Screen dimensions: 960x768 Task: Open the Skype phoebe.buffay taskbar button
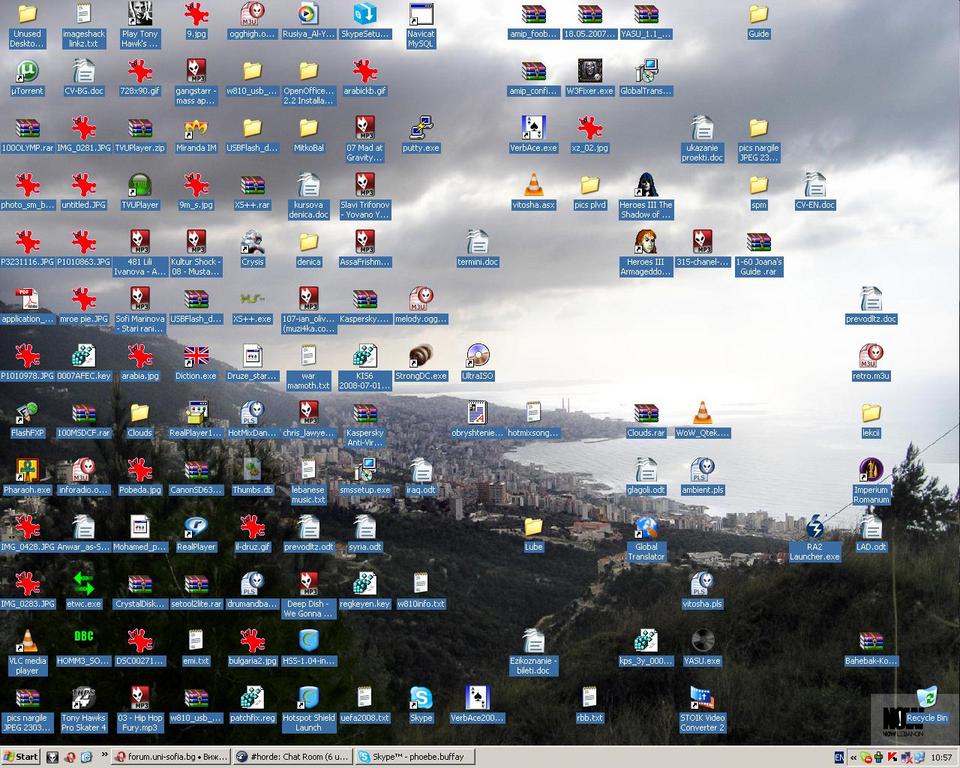point(414,757)
